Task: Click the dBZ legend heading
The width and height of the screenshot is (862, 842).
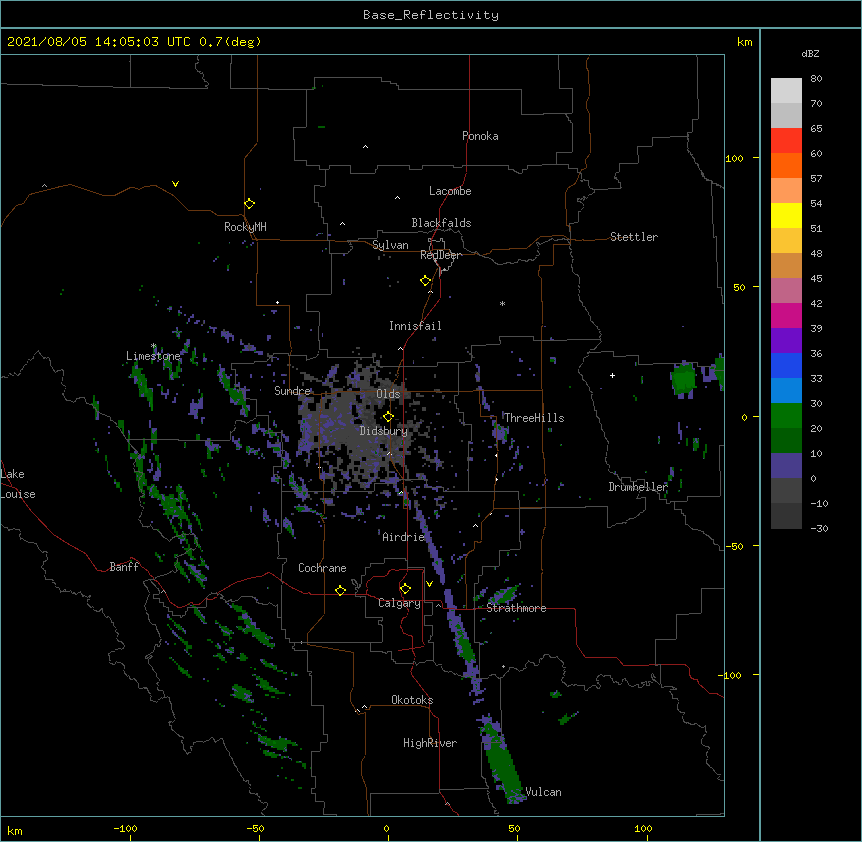Action: pyautogui.click(x=810, y=53)
